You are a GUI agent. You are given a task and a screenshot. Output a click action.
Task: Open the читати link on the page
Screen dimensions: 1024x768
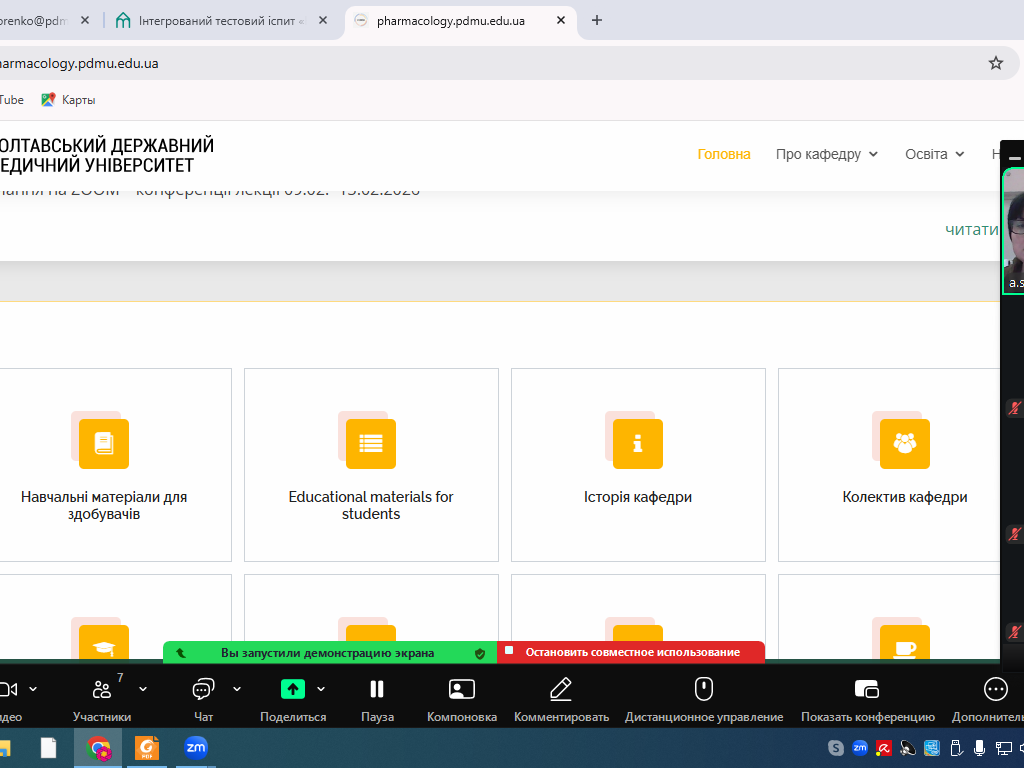tap(972, 230)
